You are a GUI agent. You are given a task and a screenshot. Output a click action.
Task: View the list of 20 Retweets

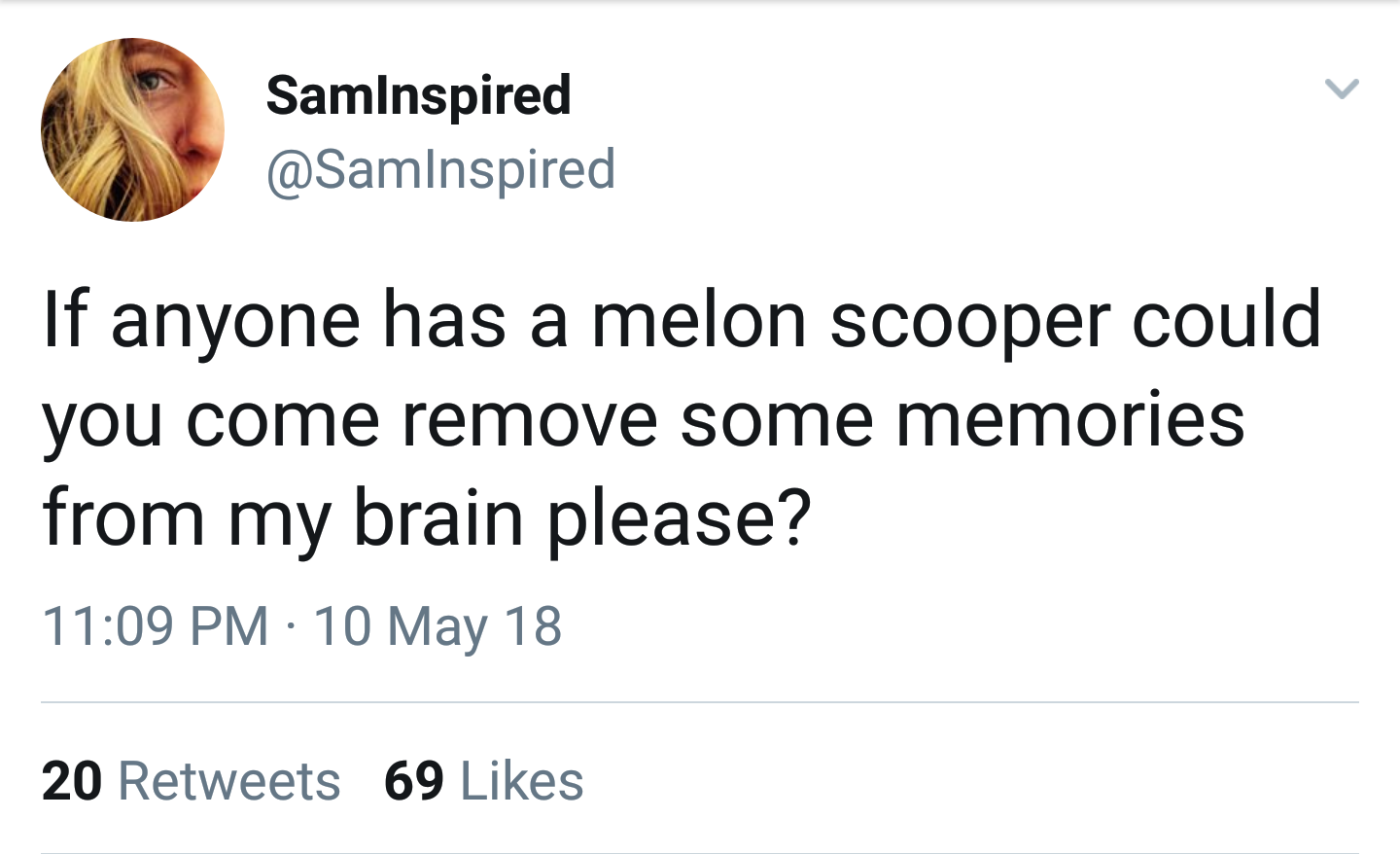[x=191, y=781]
